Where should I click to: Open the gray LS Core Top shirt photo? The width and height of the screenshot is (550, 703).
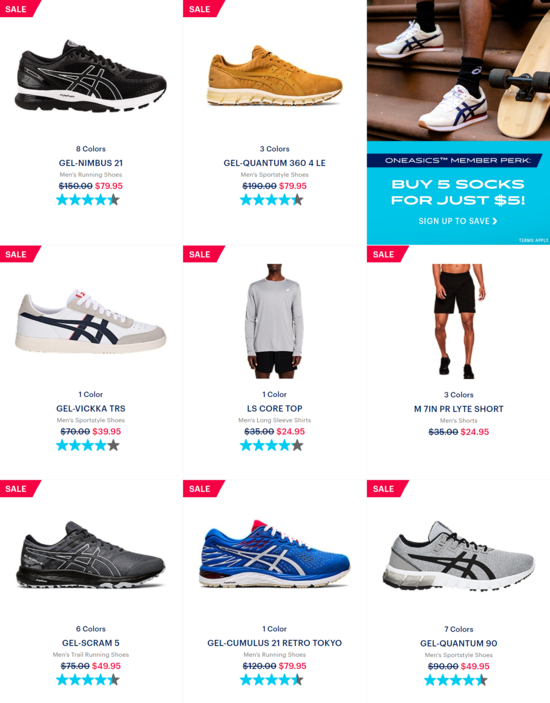(274, 321)
